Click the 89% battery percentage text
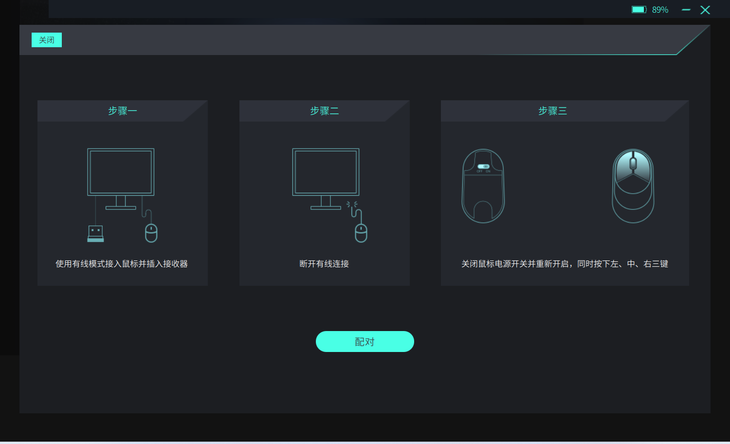Viewport: 730px width, 444px height. [x=660, y=10]
